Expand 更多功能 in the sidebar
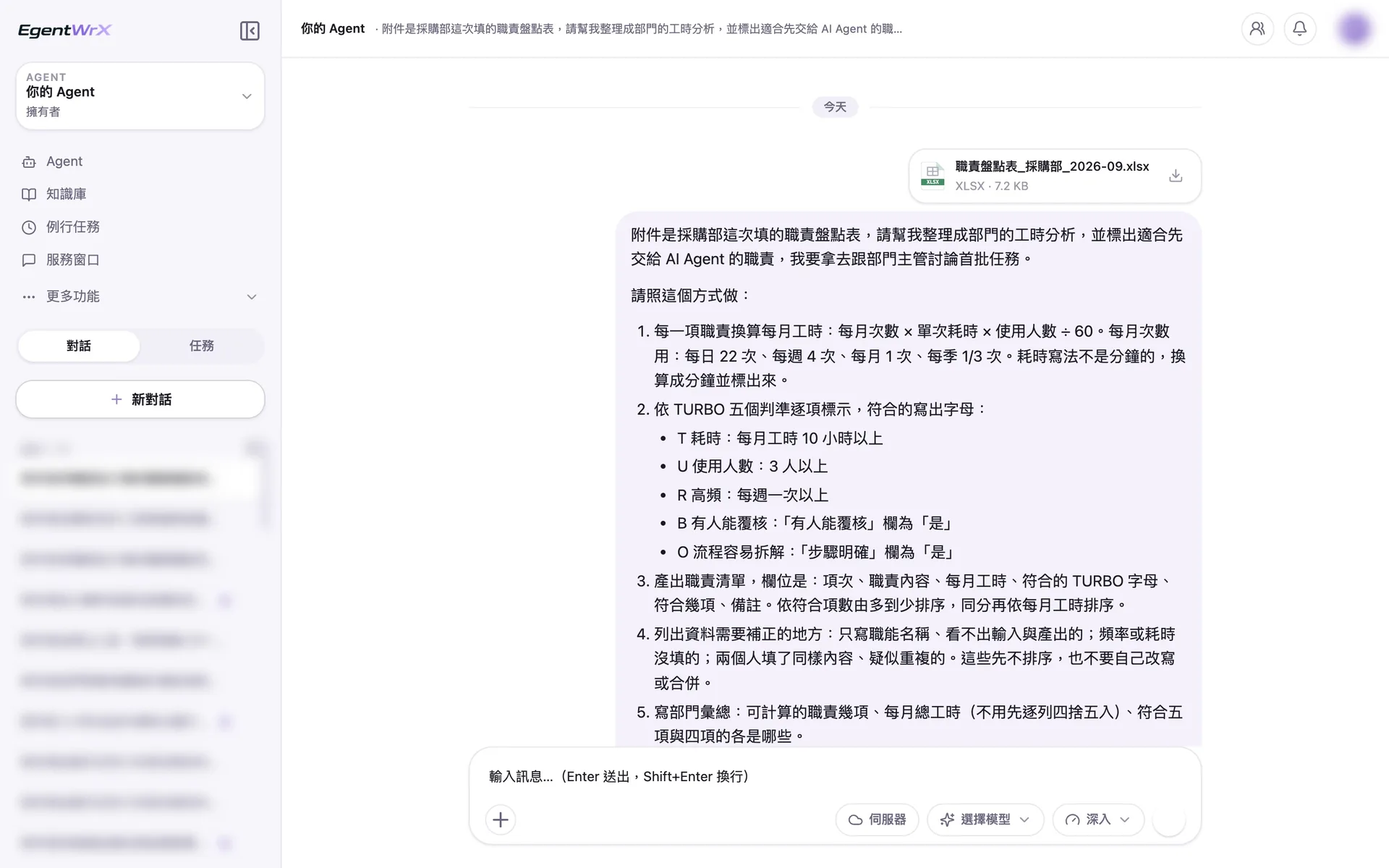Screen dimensions: 1389x868 (140, 297)
